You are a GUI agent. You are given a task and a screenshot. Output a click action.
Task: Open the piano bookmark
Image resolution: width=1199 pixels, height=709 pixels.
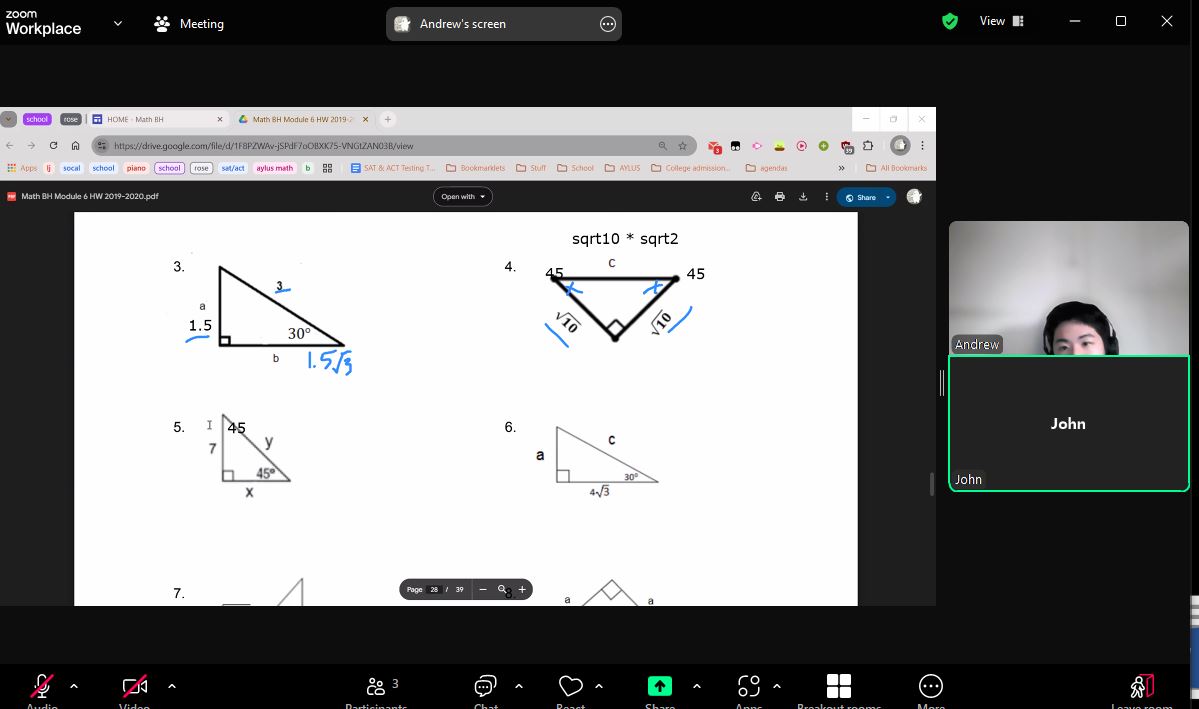136,168
